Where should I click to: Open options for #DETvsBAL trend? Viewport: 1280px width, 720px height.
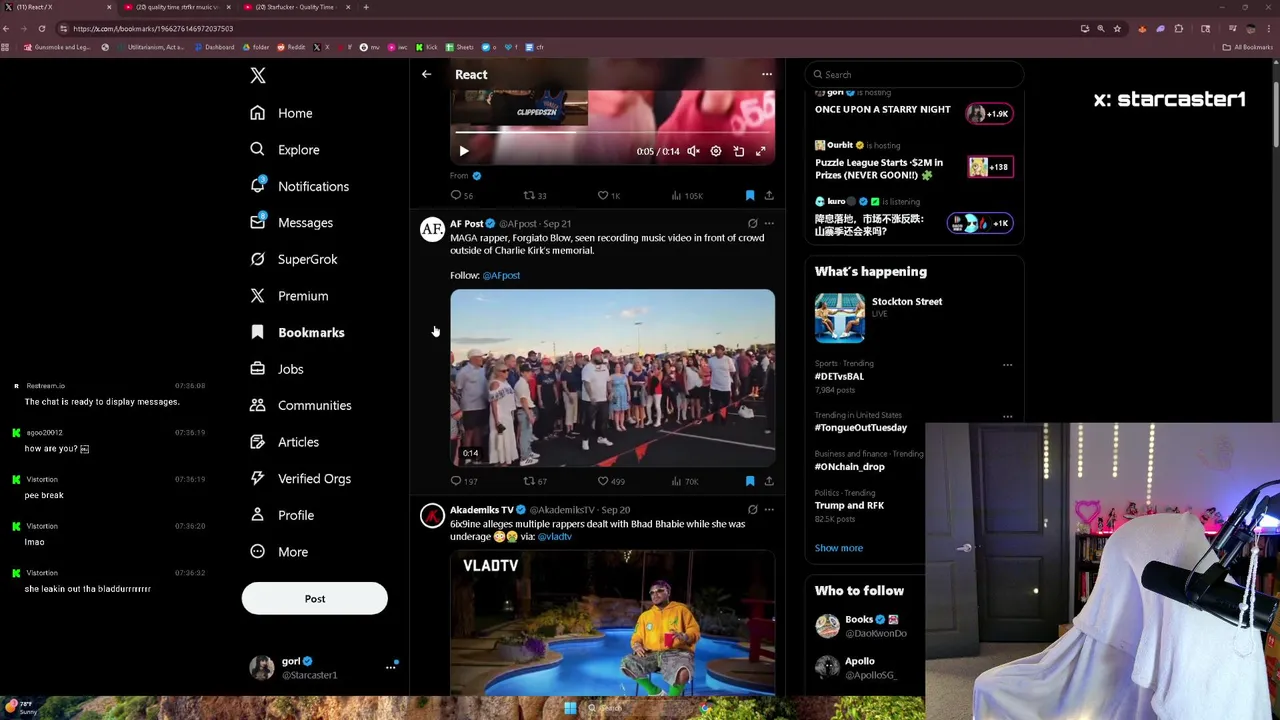tap(1007, 365)
